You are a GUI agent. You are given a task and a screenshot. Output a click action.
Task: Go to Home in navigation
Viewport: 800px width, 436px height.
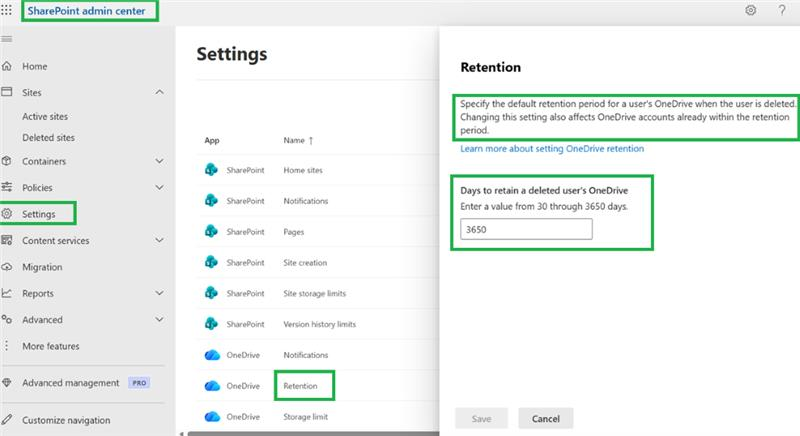35,66
